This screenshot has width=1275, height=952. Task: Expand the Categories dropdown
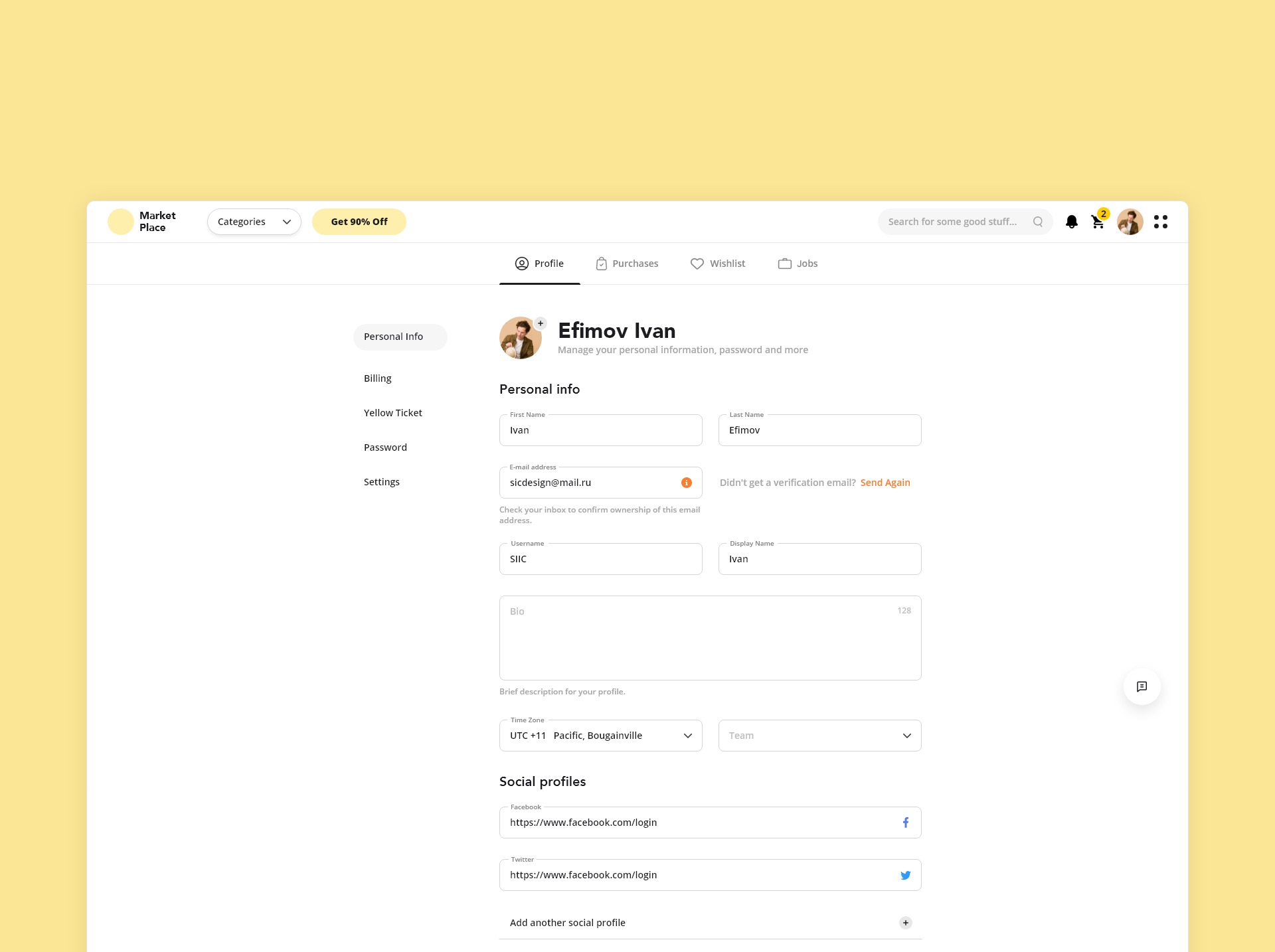pos(254,222)
